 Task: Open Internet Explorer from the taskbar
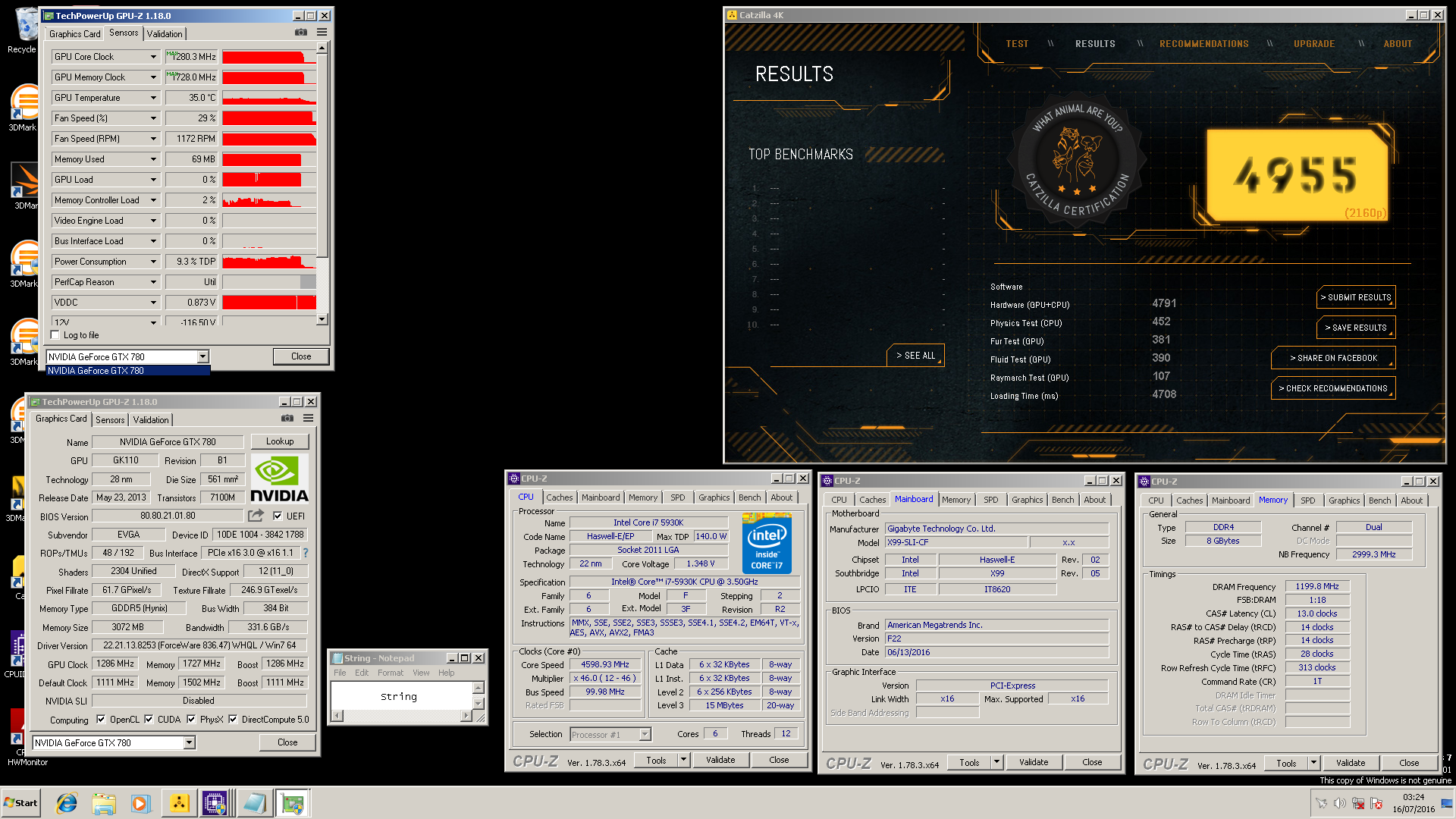(x=67, y=803)
